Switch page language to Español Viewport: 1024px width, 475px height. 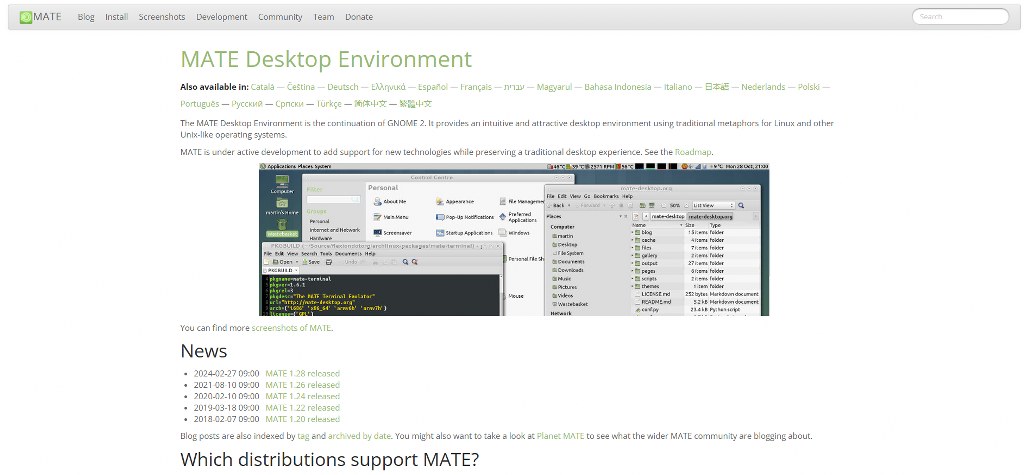pos(433,87)
